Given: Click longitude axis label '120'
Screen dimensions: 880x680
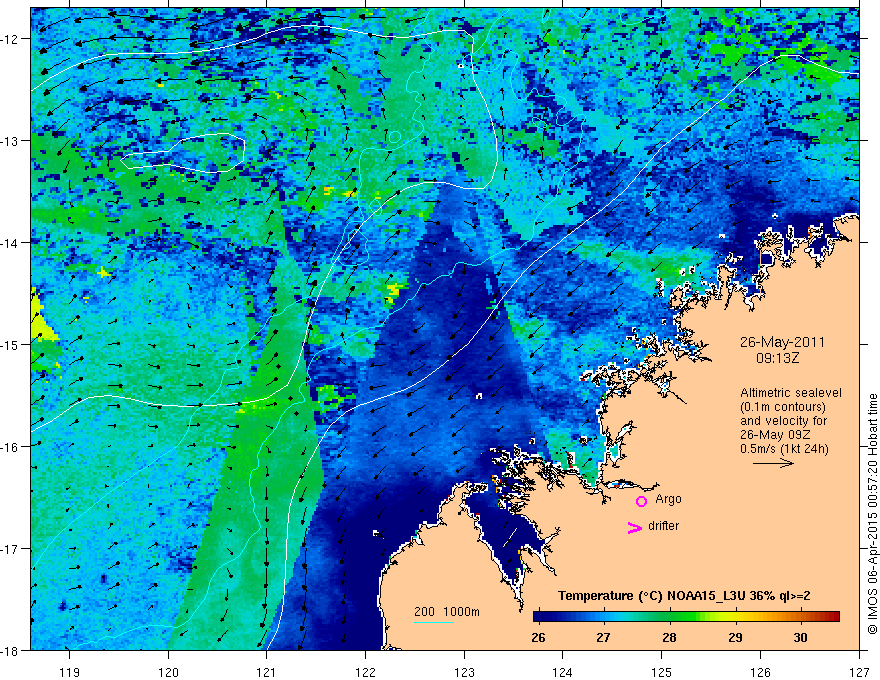Looking at the screenshot, I should click(x=168, y=672).
